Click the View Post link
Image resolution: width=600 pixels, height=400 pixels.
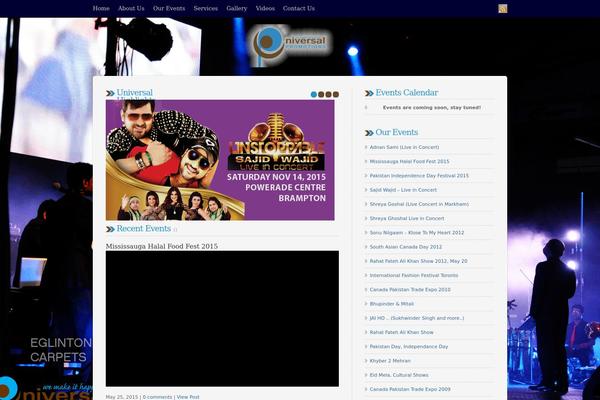188,397
